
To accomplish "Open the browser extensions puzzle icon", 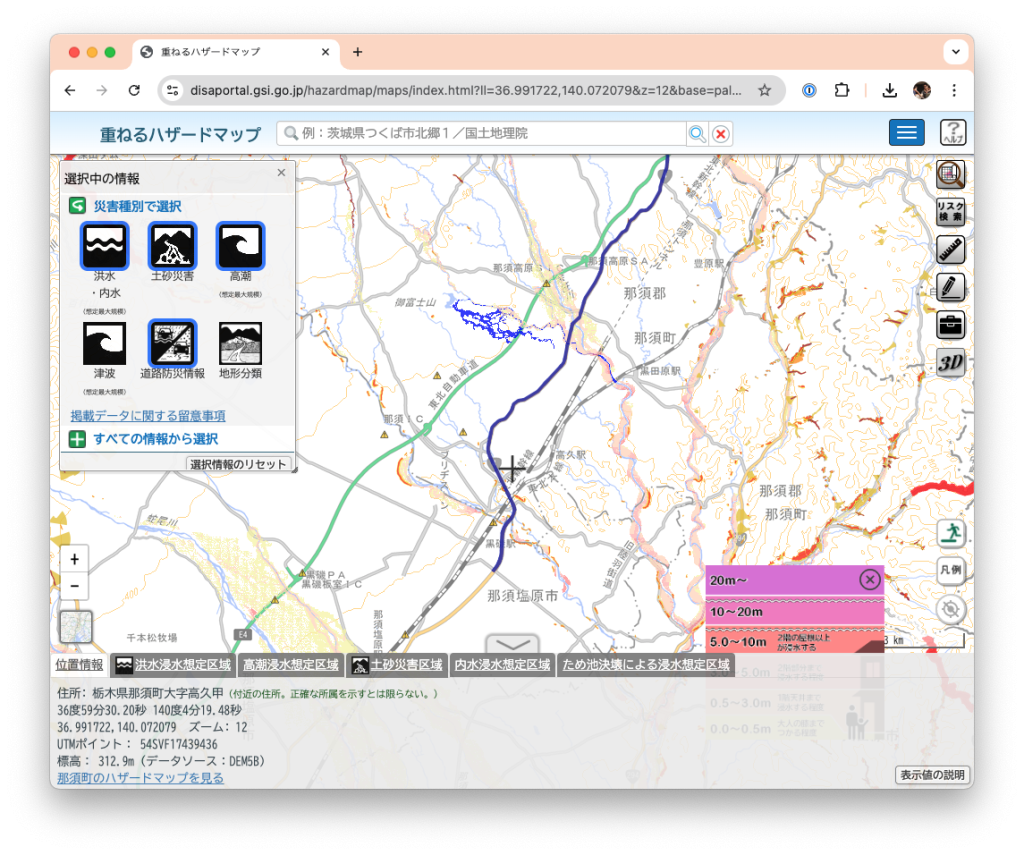I will (x=842, y=90).
